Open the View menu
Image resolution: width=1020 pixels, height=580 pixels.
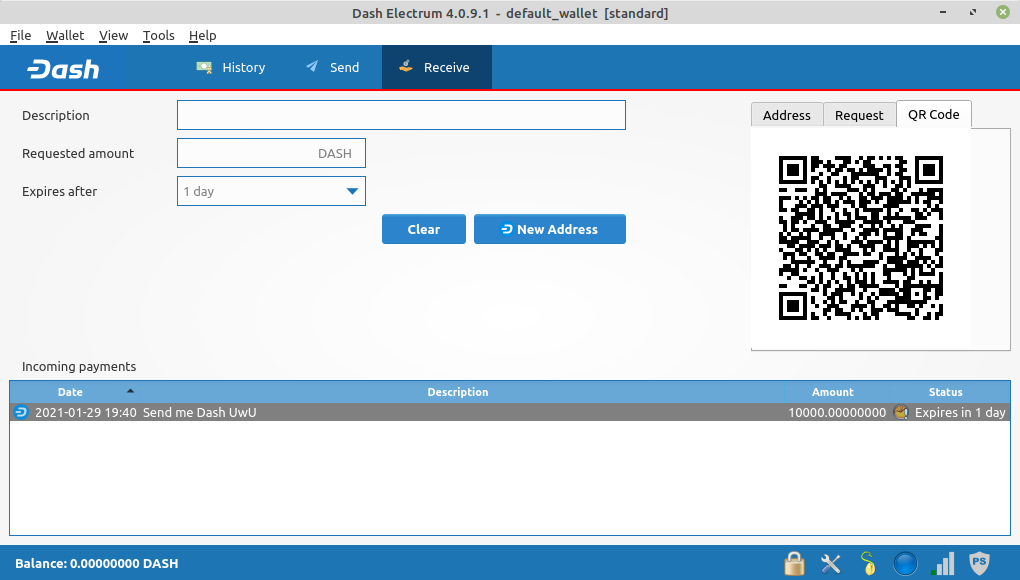pyautogui.click(x=113, y=36)
